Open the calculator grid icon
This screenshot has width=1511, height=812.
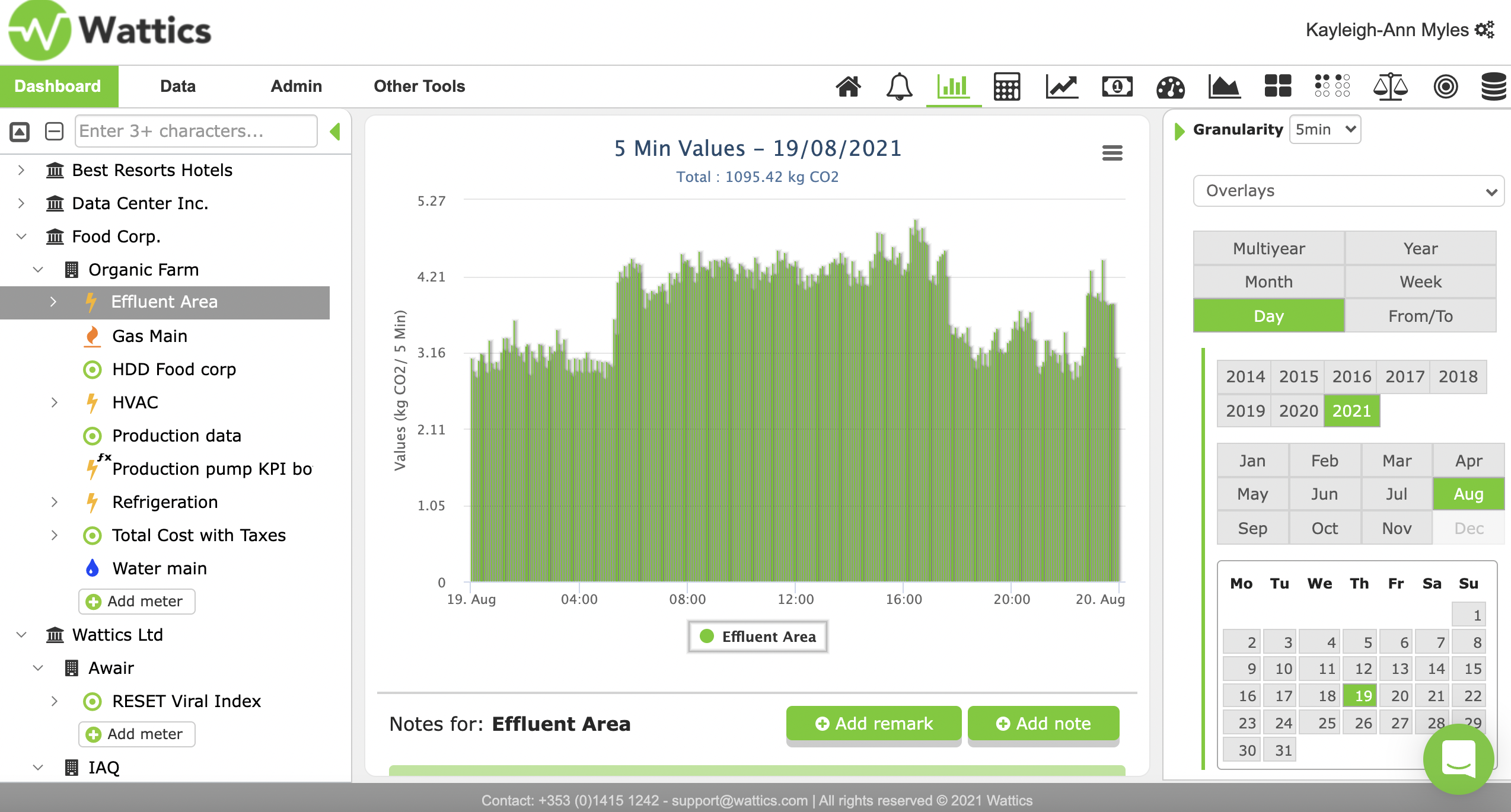pos(1006,87)
